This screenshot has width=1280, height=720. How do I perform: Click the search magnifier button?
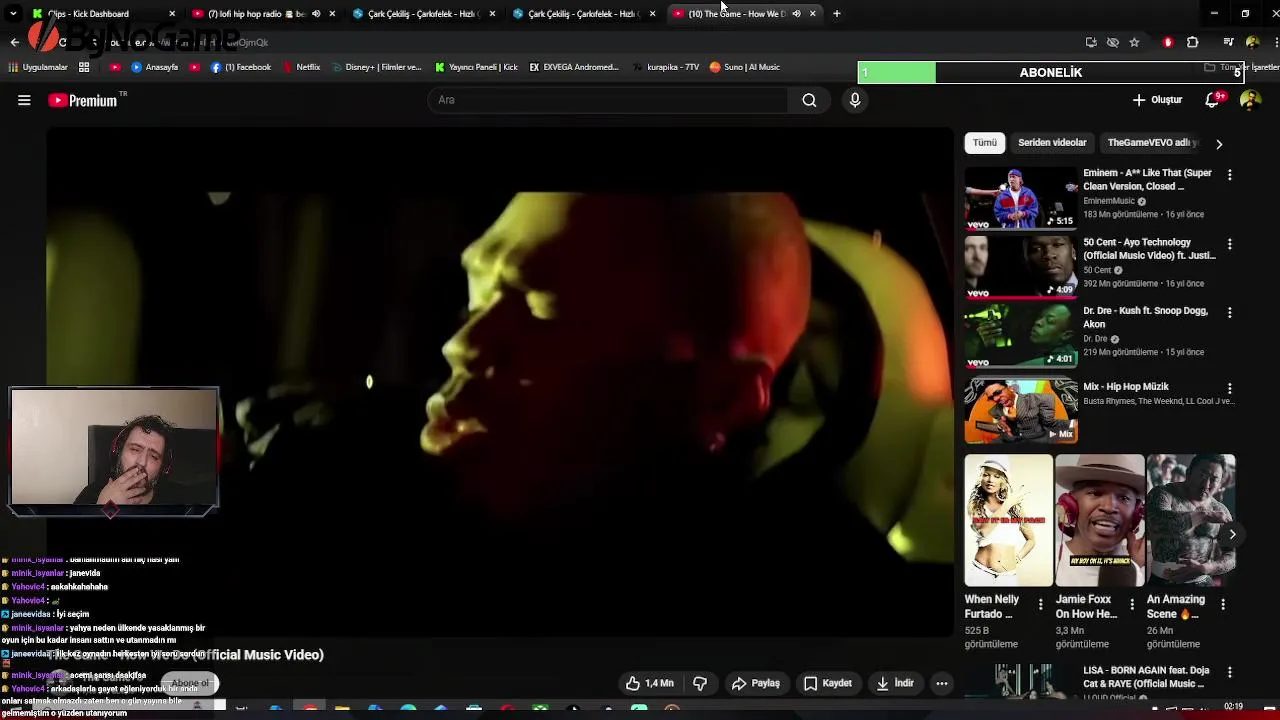point(809,100)
